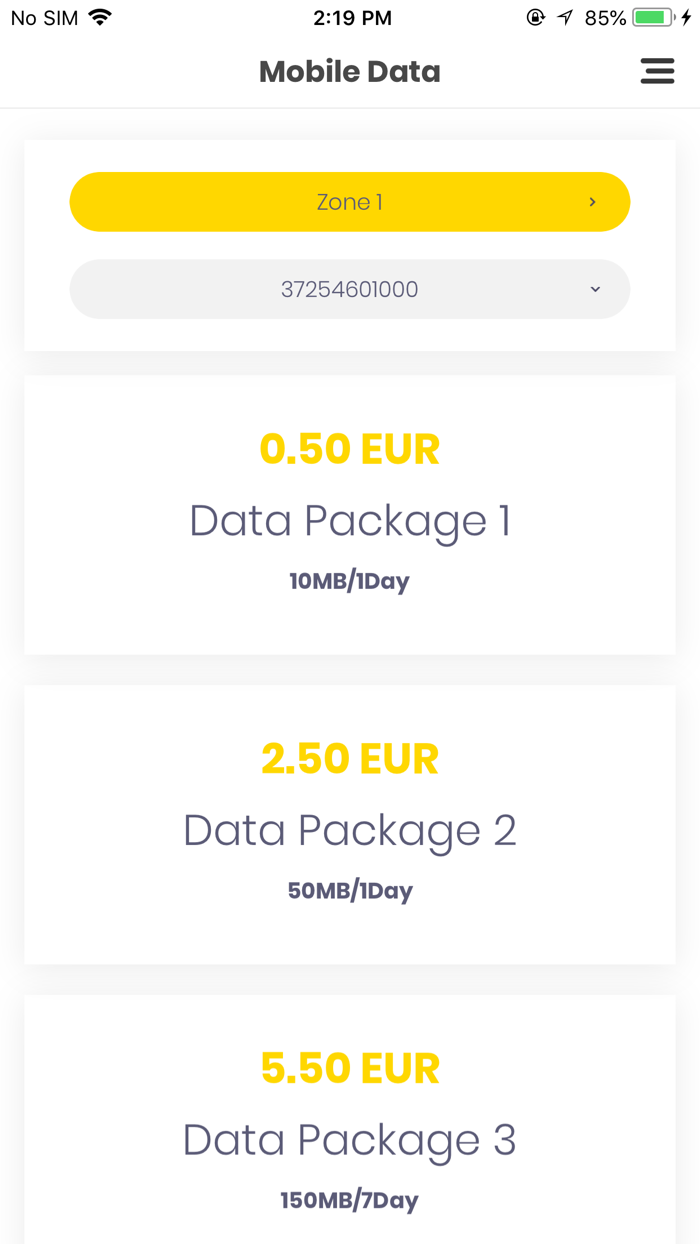Tap the Mobile Data title
Viewport: 700px width, 1244px height.
[x=349, y=71]
